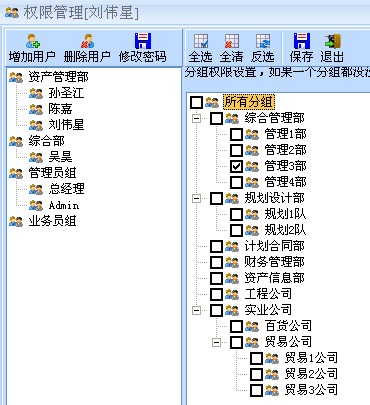Click the group icon beside 管理员组
The height and width of the screenshot is (405, 370).
16,173
